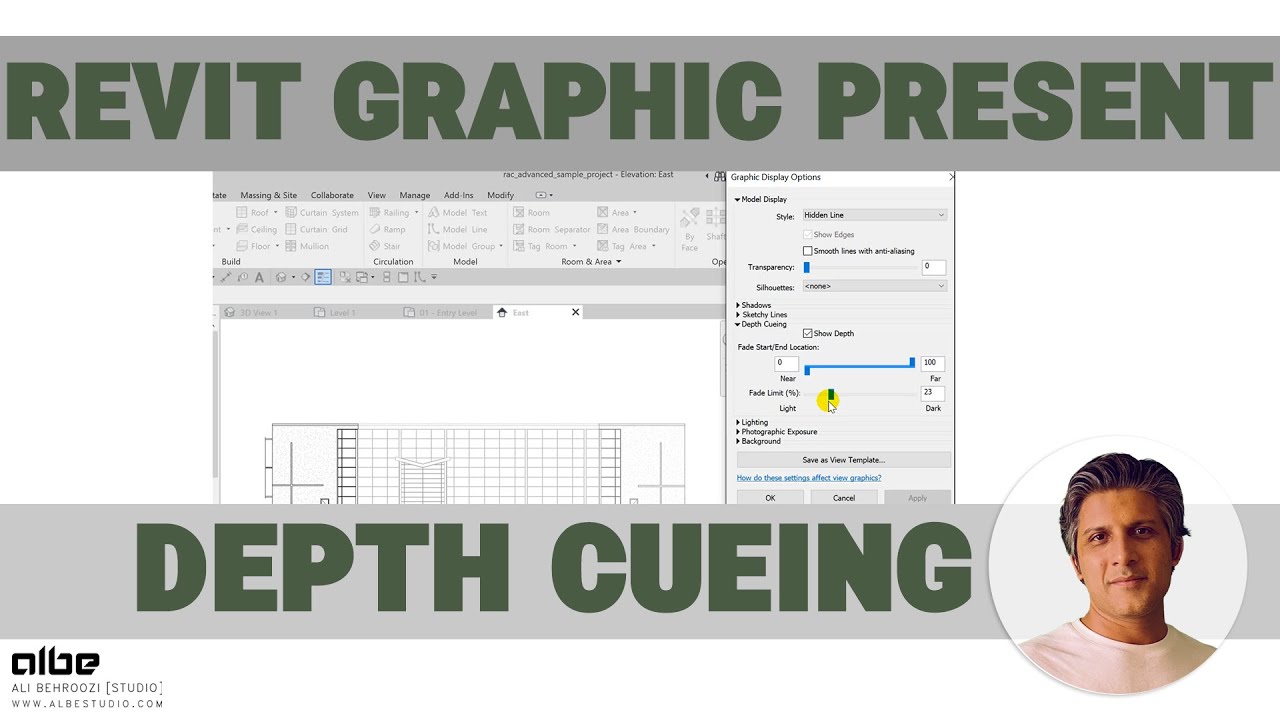Click the Transparency slider handle
Image resolution: width=1280 pixels, height=720 pixels.
pos(806,267)
